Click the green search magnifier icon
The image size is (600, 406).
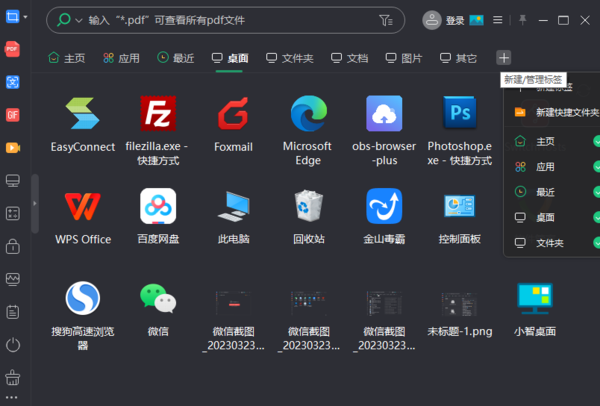[64, 20]
